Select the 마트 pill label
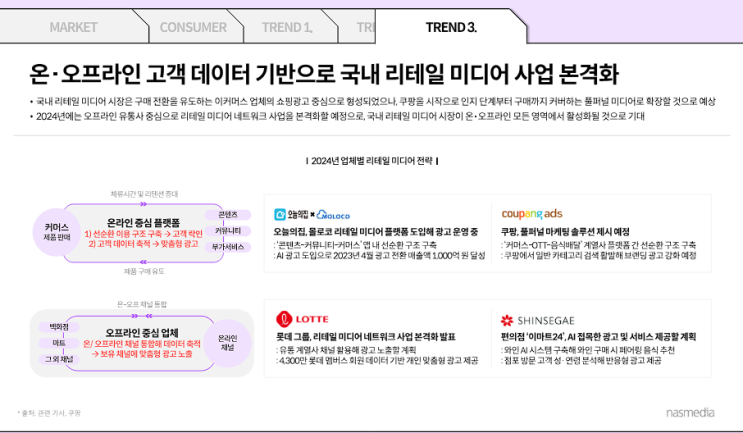This screenshot has height=433, width=743. (59, 343)
